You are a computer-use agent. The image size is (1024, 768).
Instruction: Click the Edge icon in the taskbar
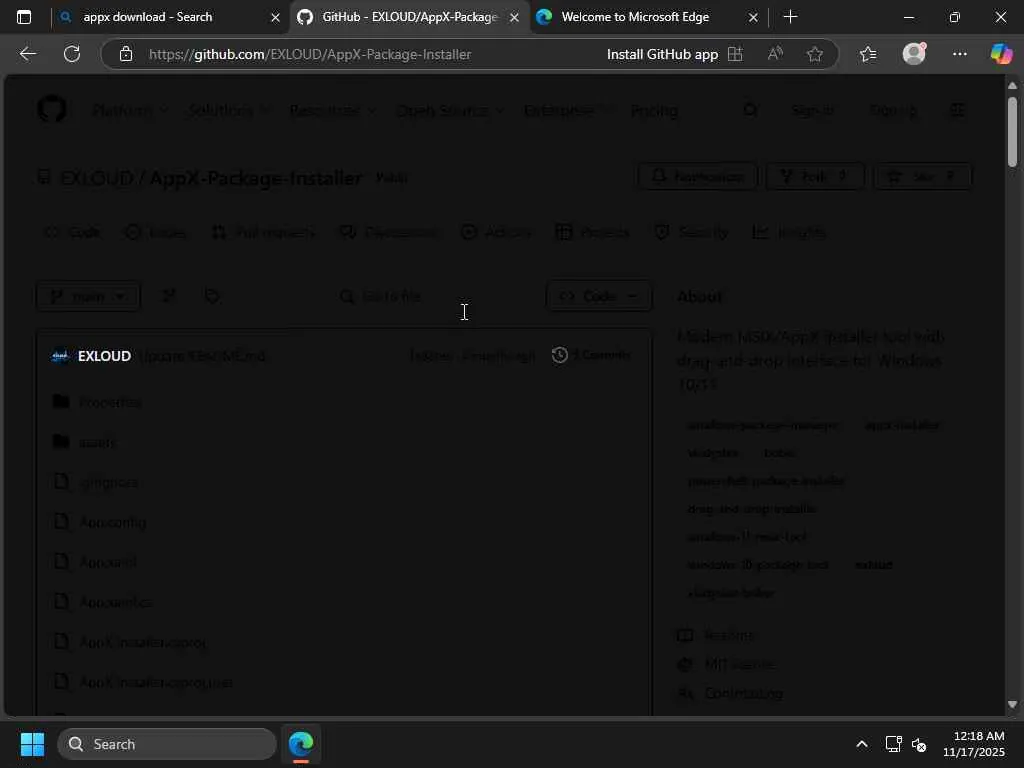tap(301, 744)
